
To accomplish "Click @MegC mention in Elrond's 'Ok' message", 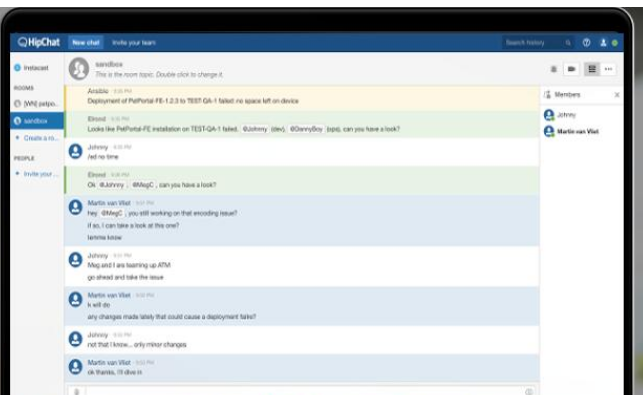I will pyautogui.click(x=142, y=185).
